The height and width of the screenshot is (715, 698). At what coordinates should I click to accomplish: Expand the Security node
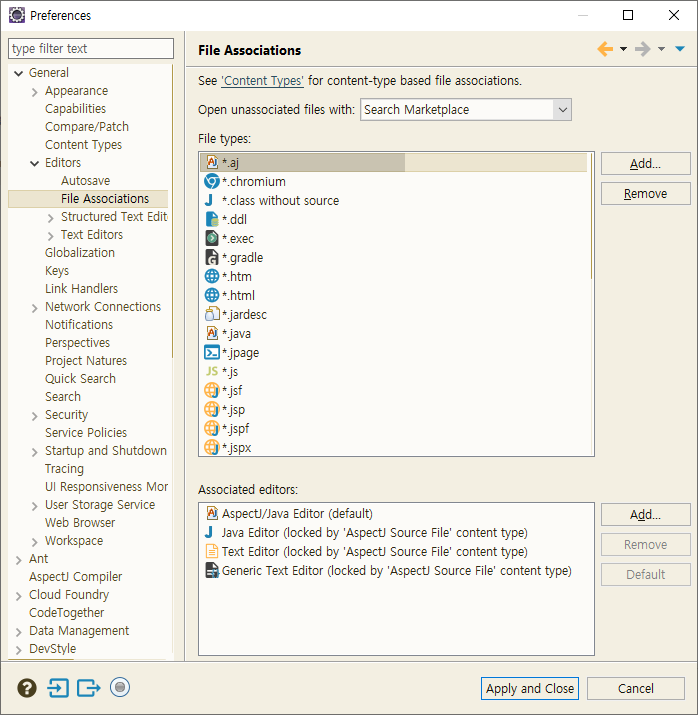[x=35, y=416]
